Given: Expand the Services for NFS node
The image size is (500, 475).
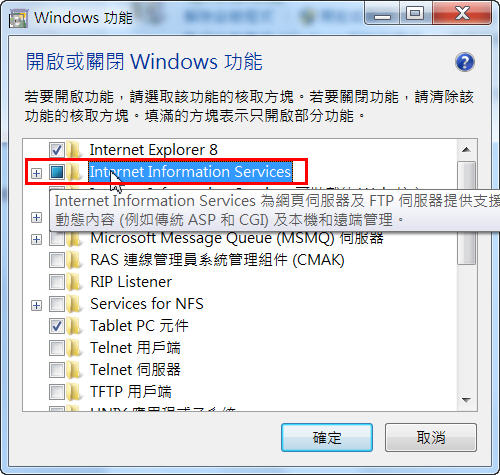Looking at the screenshot, I should pyautogui.click(x=36, y=305).
